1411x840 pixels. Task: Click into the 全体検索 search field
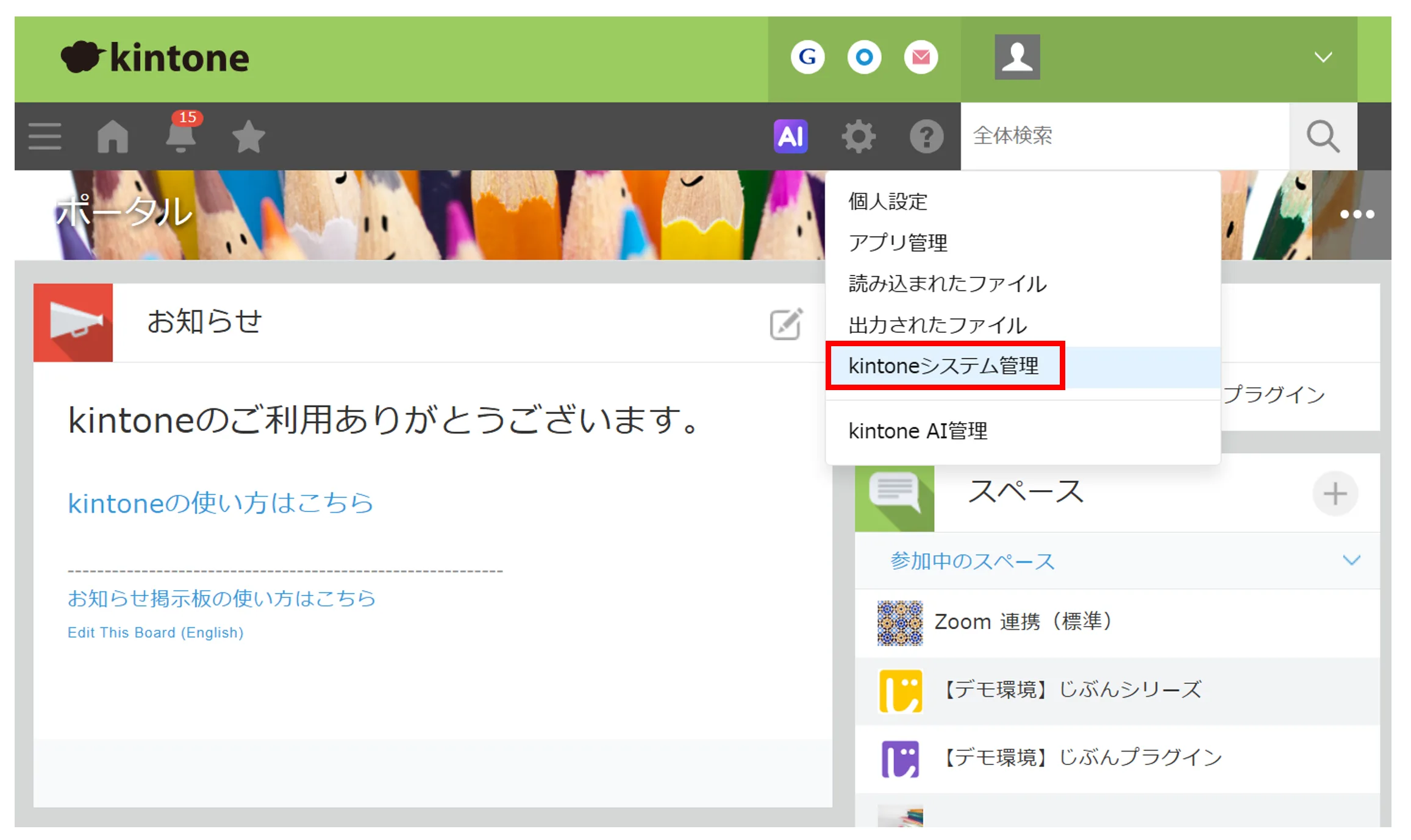1125,136
